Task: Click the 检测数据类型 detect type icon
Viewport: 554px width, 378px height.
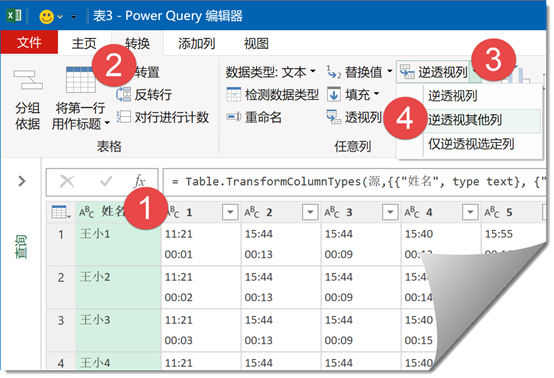Action: pos(234,95)
